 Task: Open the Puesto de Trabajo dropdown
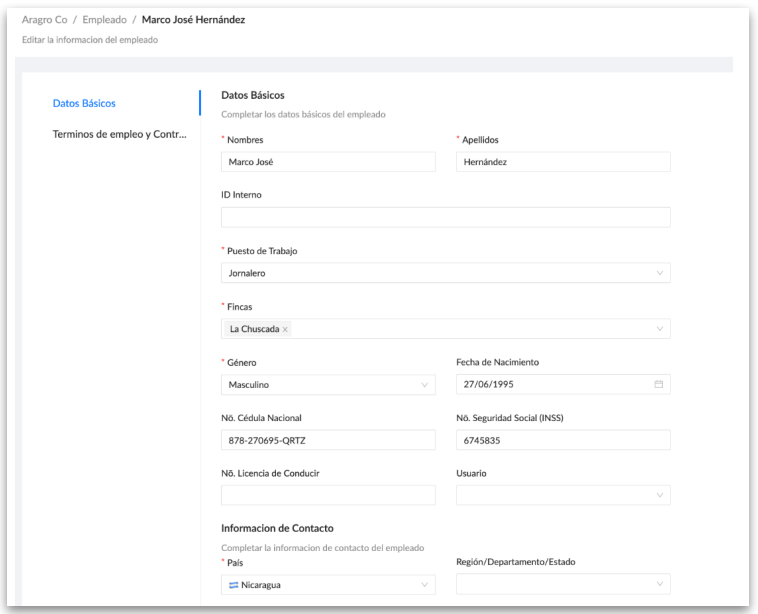tap(446, 273)
